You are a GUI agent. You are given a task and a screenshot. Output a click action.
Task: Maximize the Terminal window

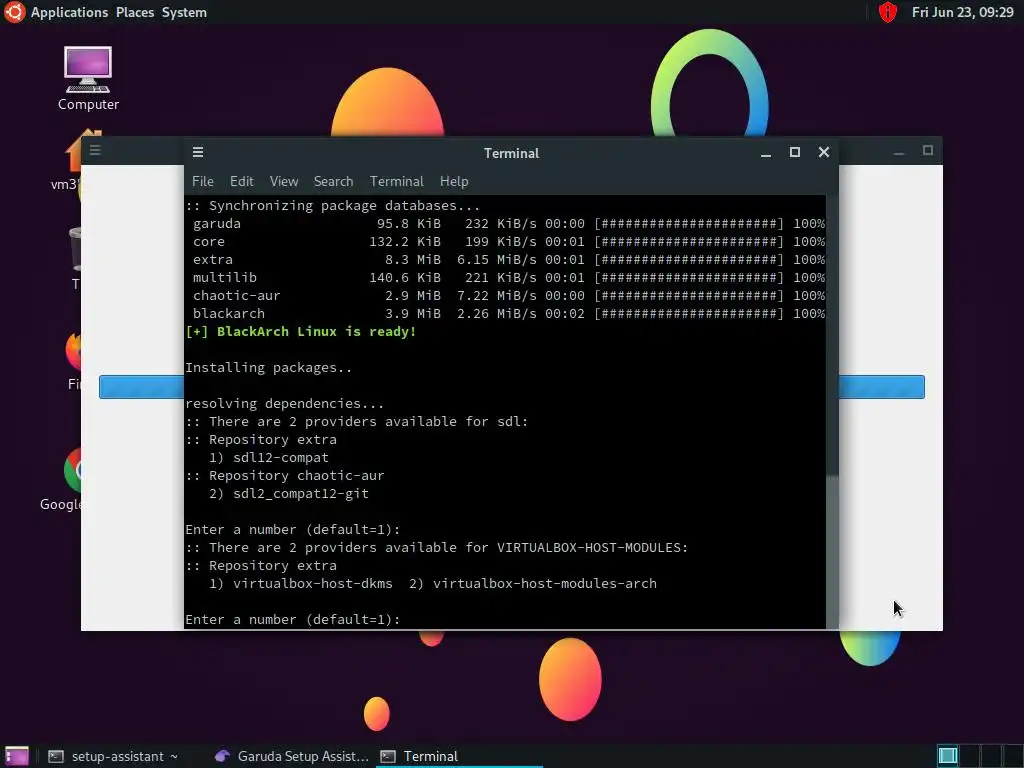coord(795,152)
